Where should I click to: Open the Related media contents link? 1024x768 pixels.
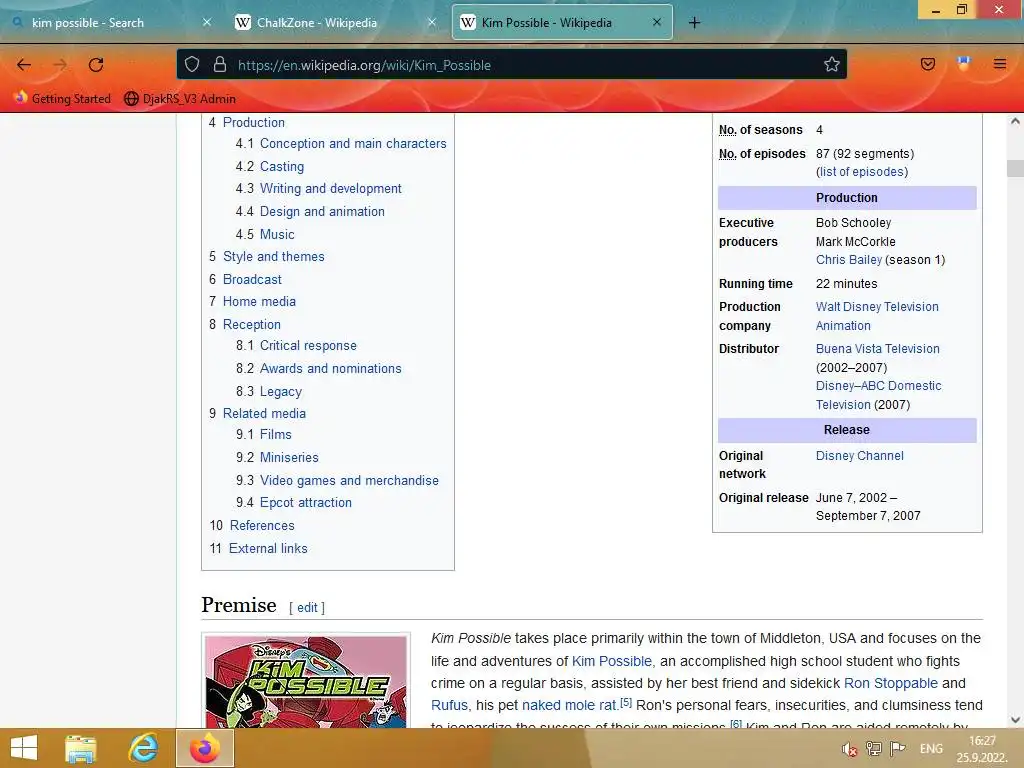(x=264, y=413)
